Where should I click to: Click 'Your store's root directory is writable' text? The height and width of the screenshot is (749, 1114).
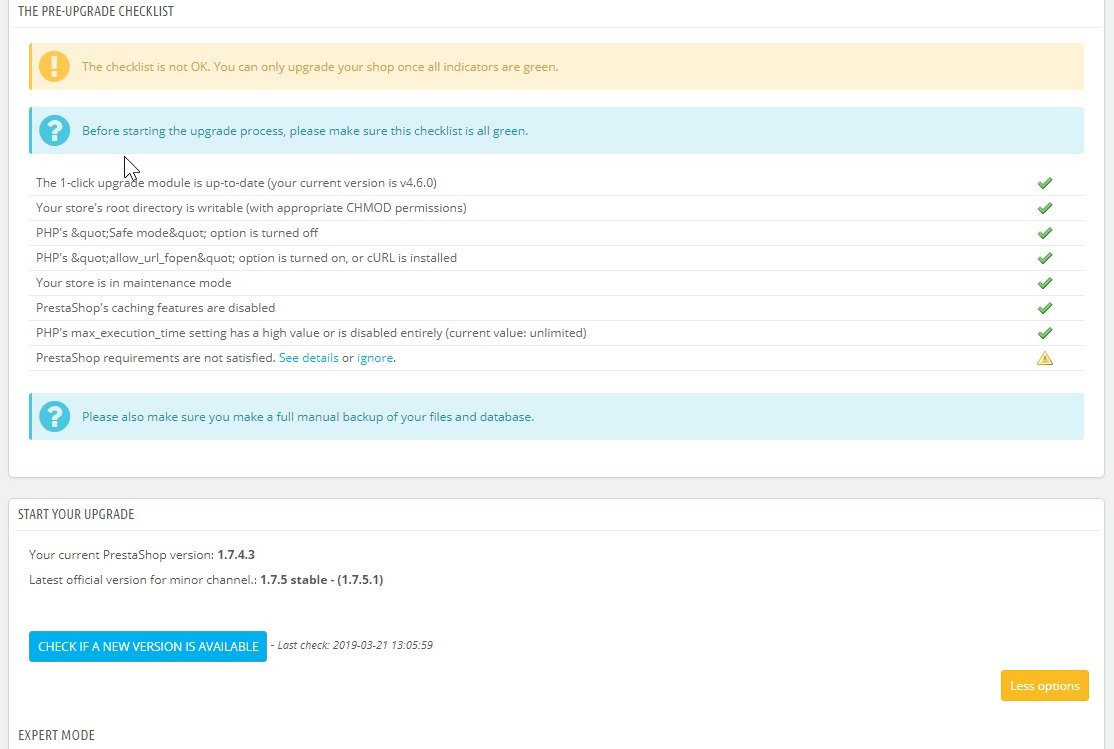point(251,208)
